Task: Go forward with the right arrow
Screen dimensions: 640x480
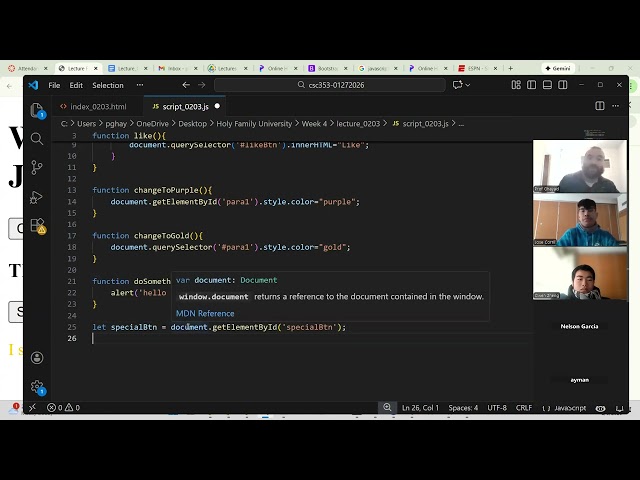Action: coord(202,85)
